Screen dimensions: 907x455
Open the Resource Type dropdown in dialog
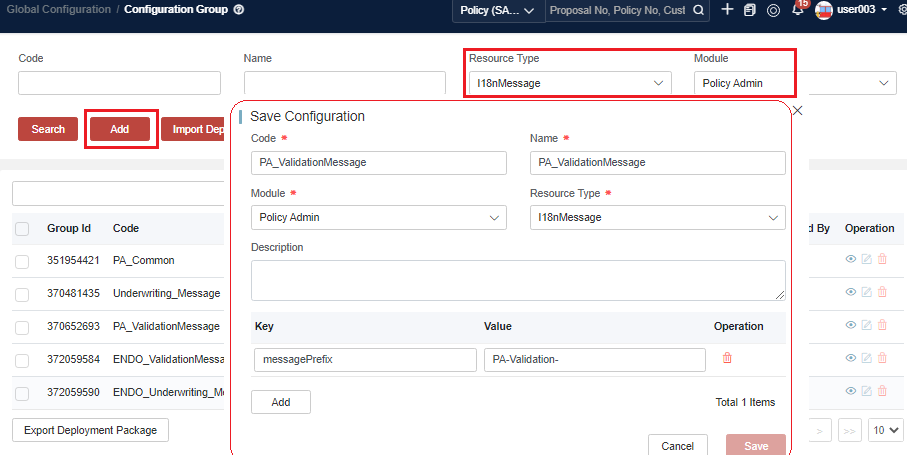657,217
